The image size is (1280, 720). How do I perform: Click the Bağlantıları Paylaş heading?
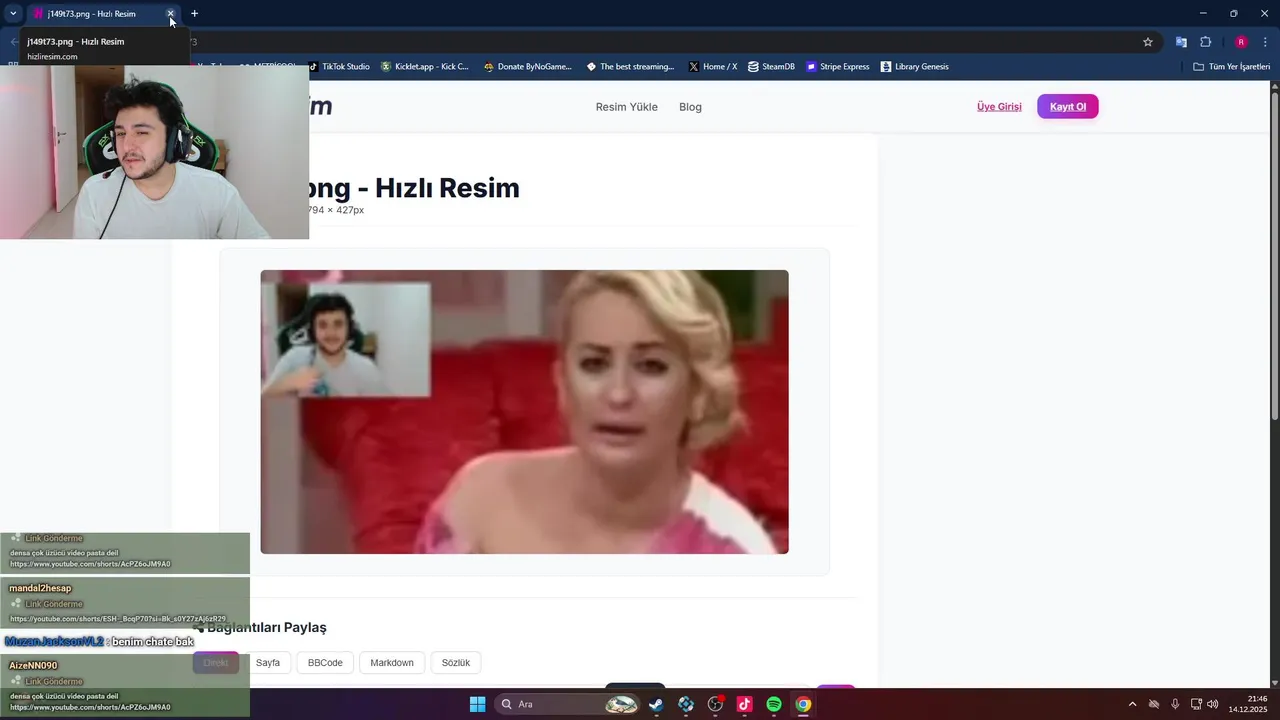(x=267, y=627)
